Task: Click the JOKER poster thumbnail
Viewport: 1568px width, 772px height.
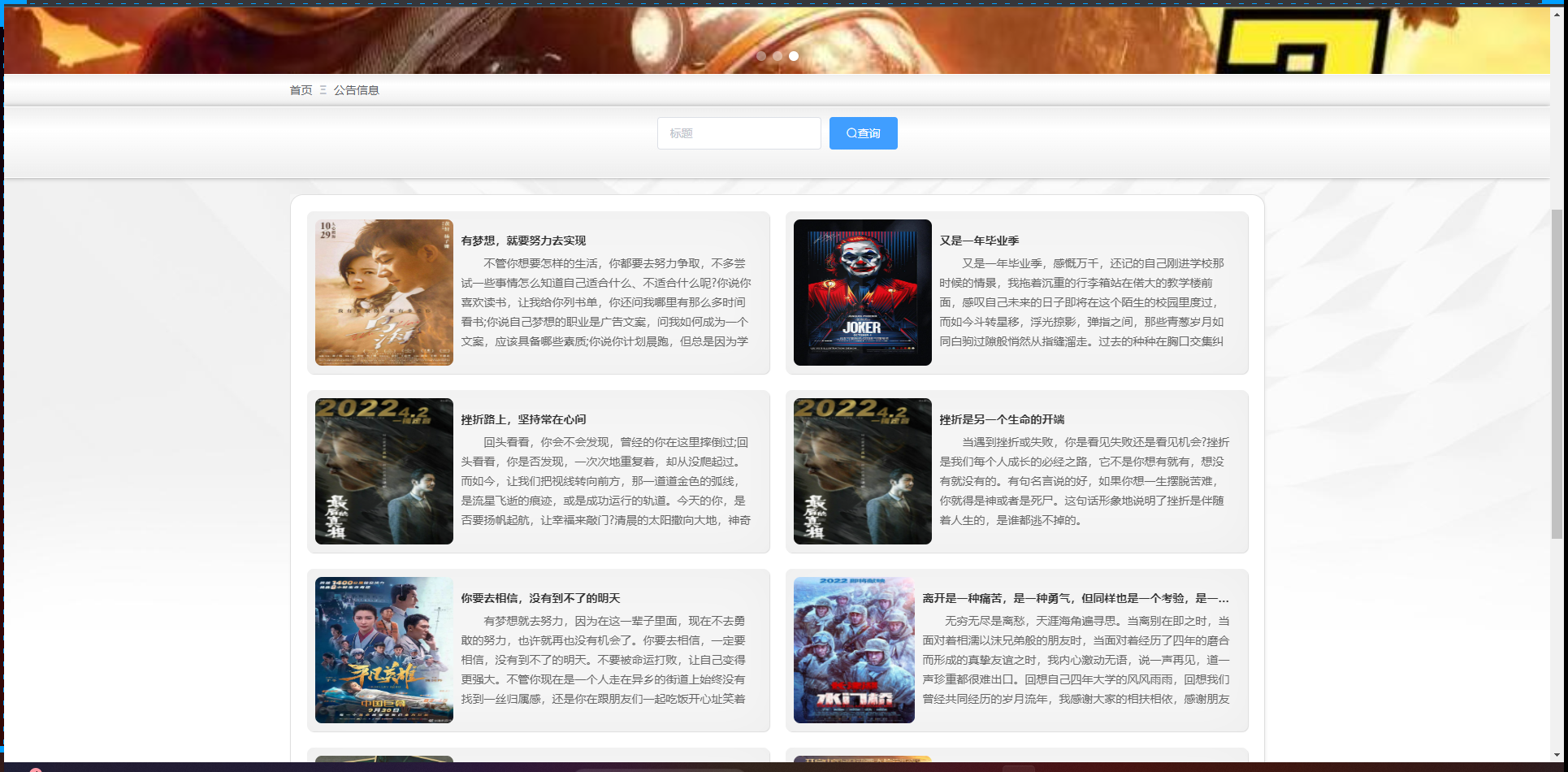Action: pos(863,293)
